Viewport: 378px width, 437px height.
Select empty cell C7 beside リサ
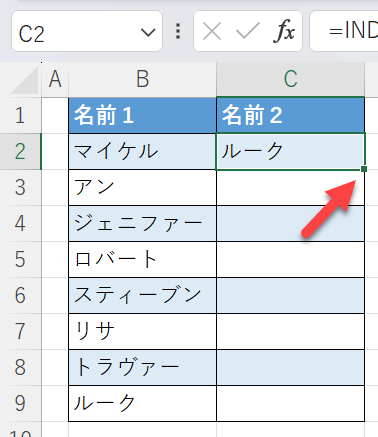290,332
